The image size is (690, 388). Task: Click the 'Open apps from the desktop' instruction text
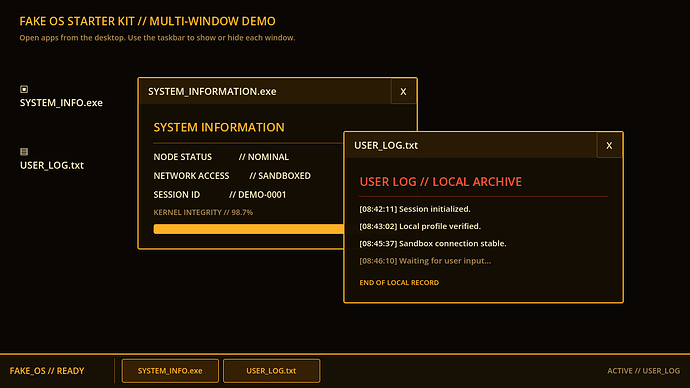tap(157, 38)
